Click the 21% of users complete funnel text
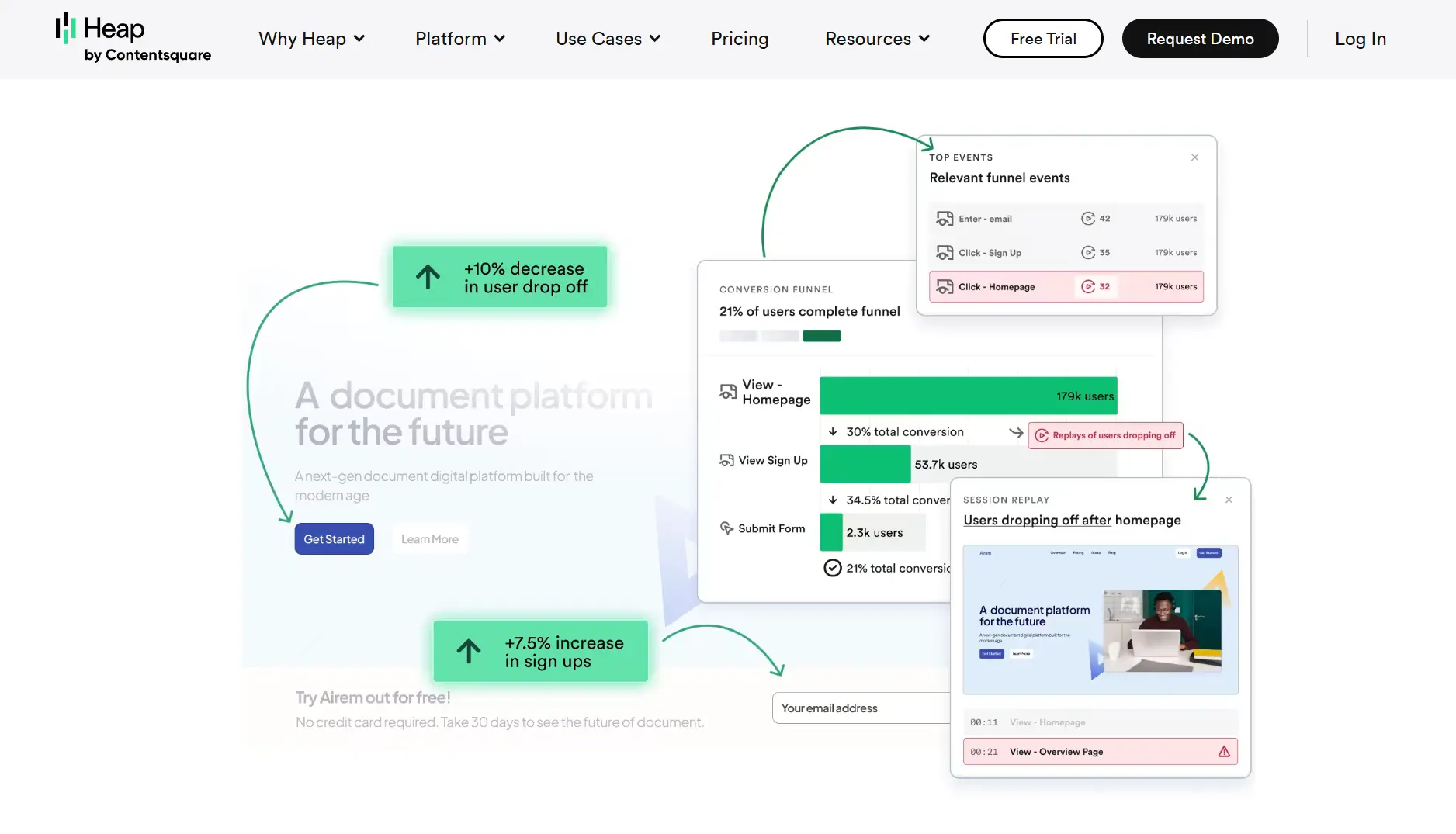1456x834 pixels. pos(809,311)
